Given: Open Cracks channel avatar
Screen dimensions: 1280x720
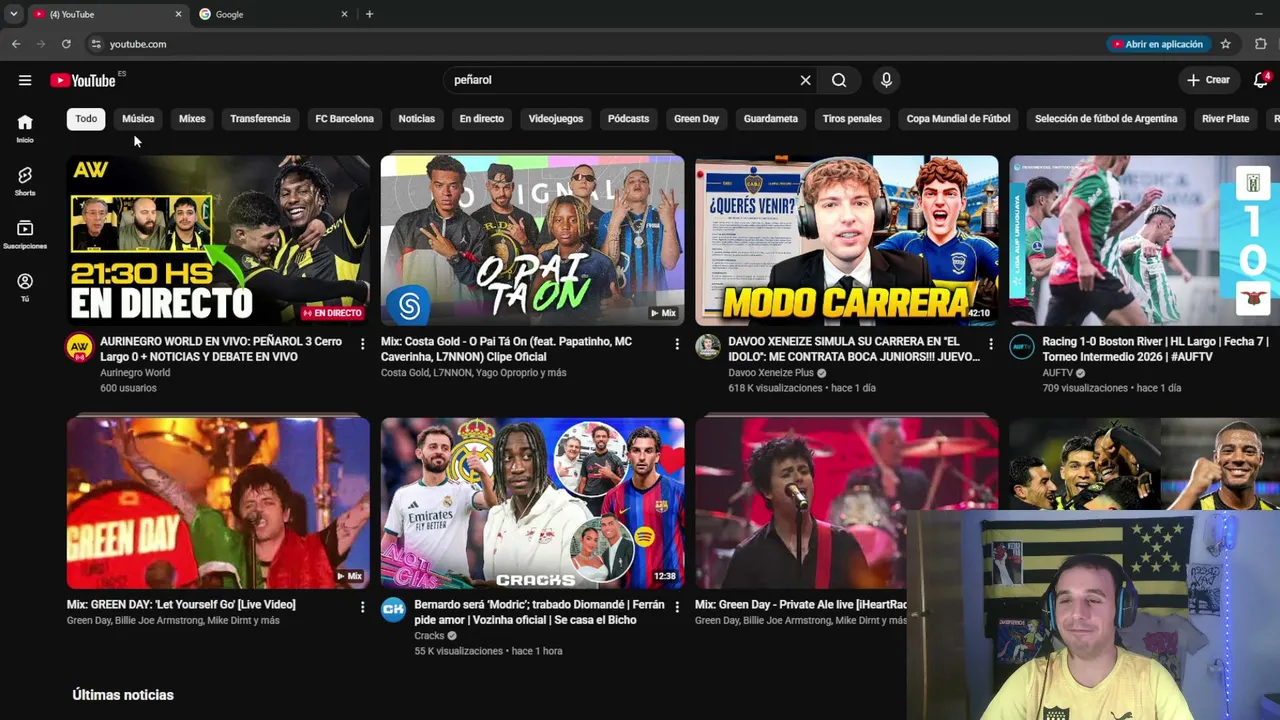Looking at the screenshot, I should pos(394,610).
